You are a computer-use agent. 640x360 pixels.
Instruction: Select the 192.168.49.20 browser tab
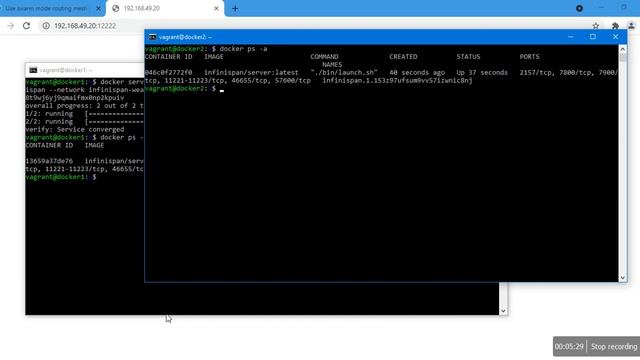point(165,8)
